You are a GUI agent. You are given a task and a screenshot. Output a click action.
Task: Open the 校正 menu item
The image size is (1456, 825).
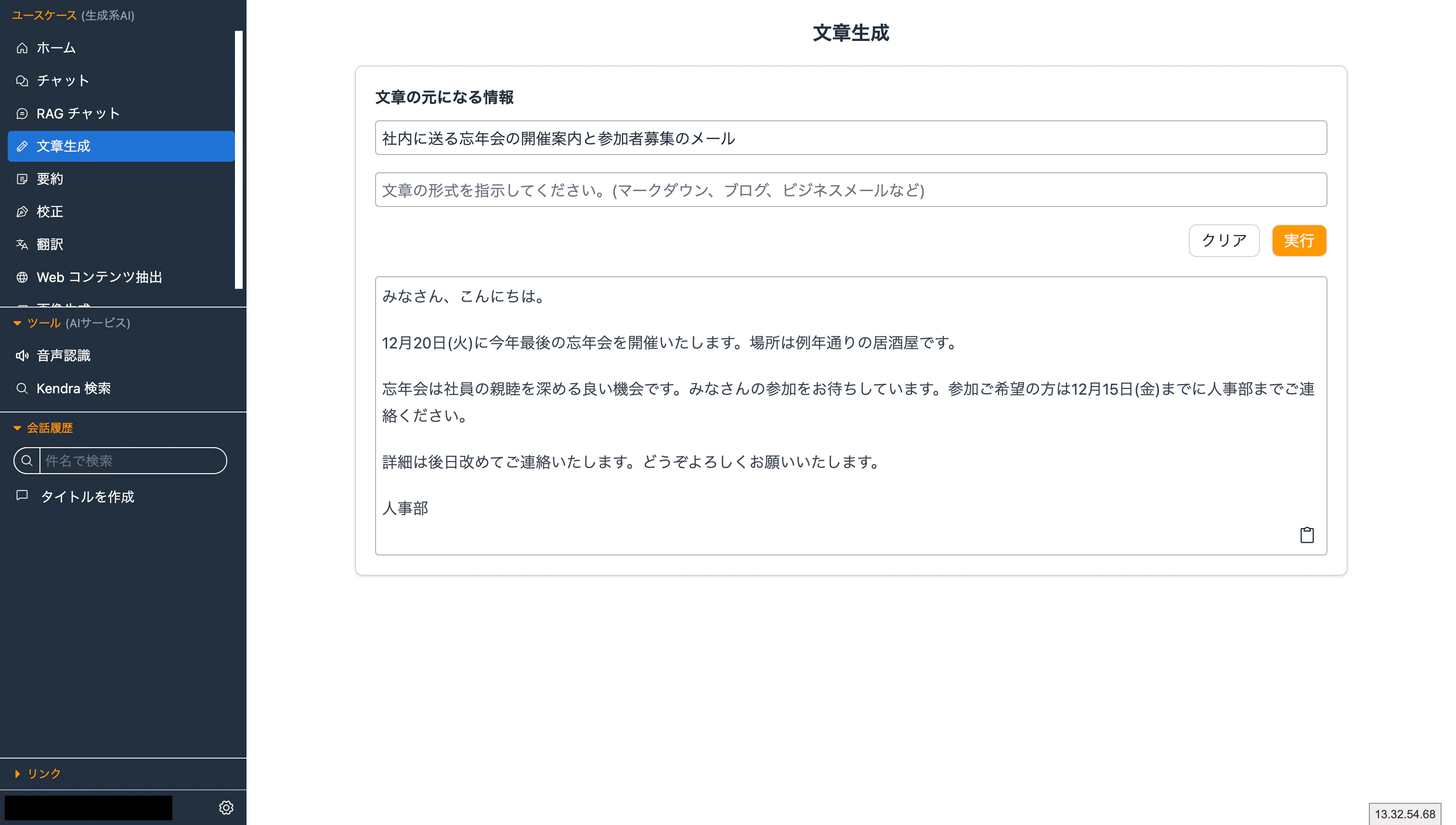tap(121, 212)
